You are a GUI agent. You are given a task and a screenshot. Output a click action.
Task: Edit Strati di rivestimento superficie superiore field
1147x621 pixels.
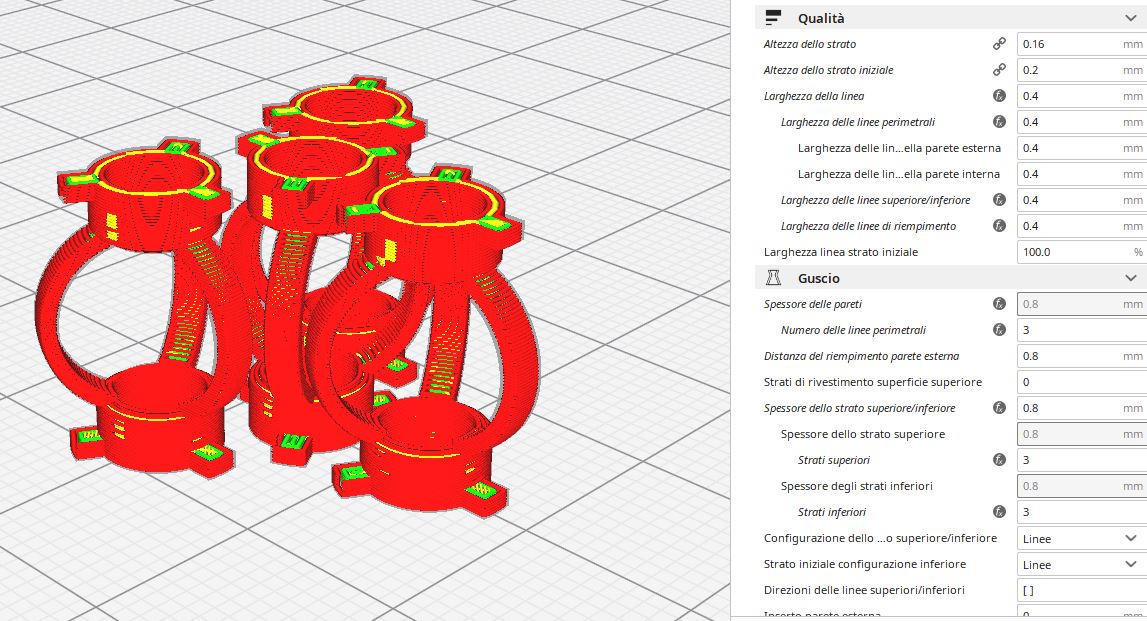coord(1082,382)
